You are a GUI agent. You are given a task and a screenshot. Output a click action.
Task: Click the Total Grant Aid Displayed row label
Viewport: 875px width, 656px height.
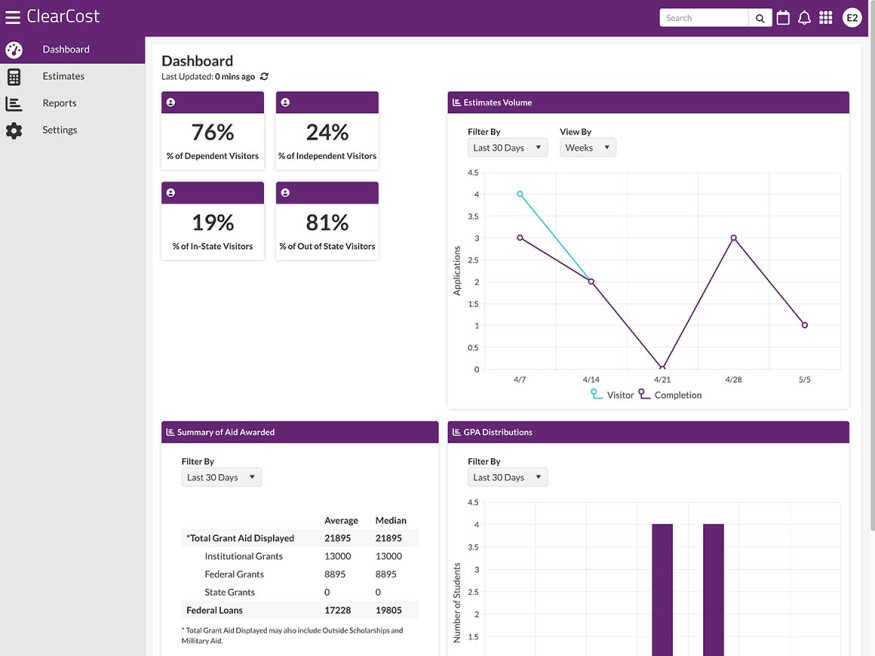coord(240,538)
